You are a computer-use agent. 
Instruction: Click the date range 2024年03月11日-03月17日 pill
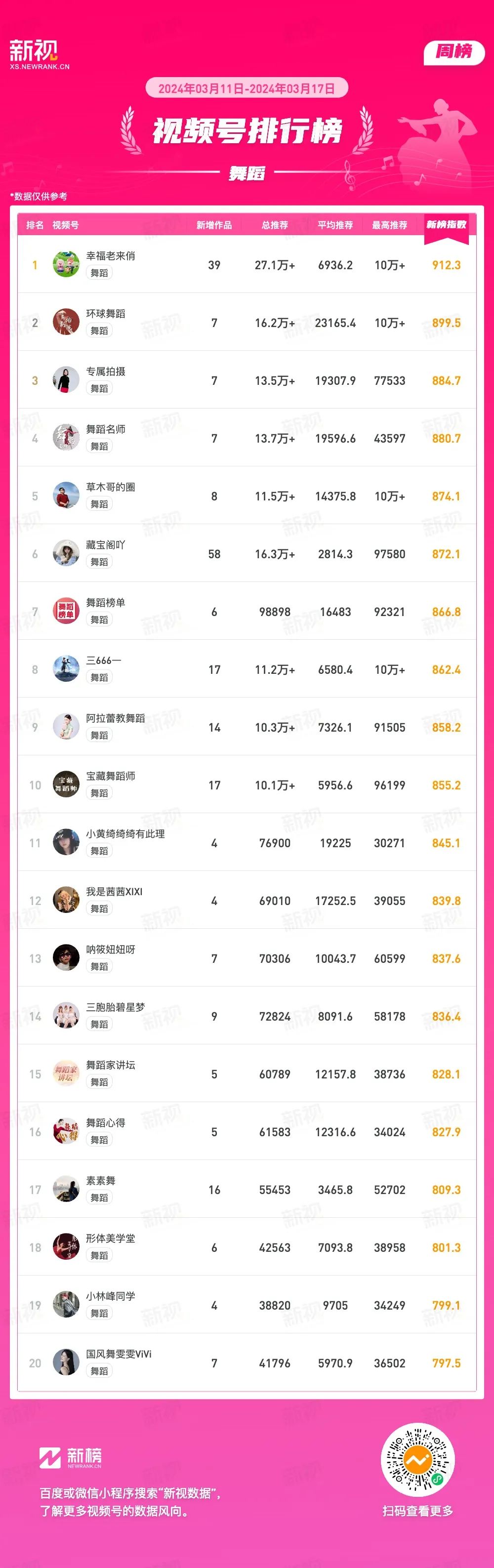point(247,88)
